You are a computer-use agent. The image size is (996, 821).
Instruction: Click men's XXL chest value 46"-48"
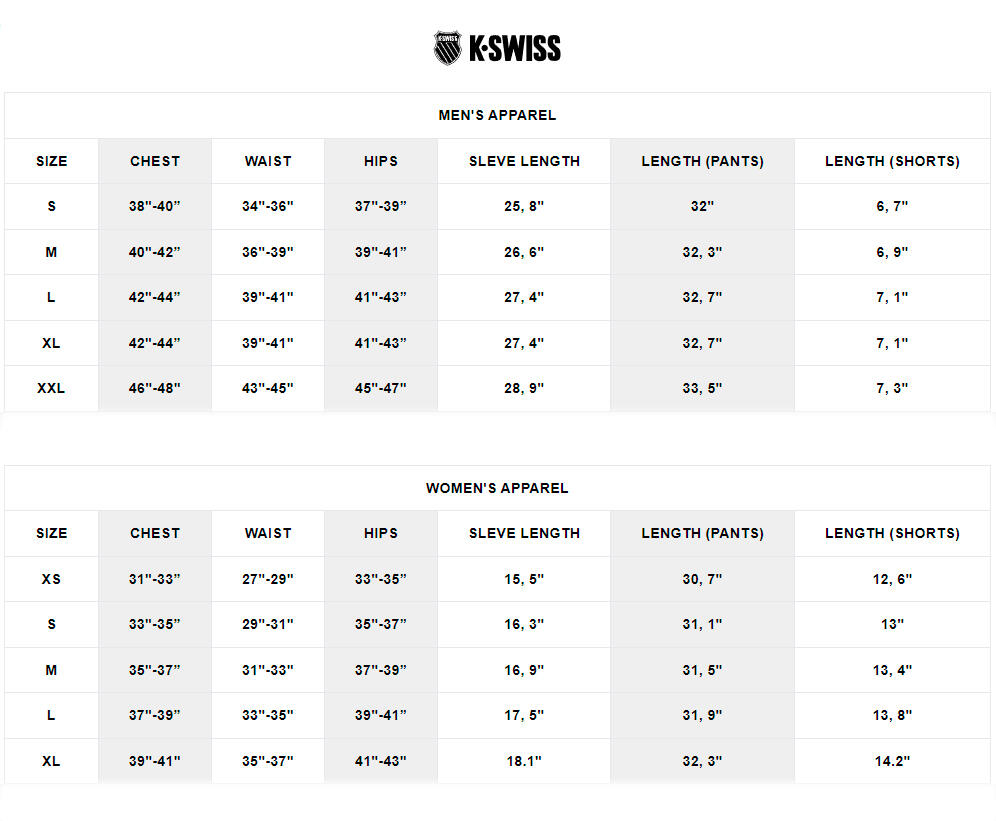154,388
